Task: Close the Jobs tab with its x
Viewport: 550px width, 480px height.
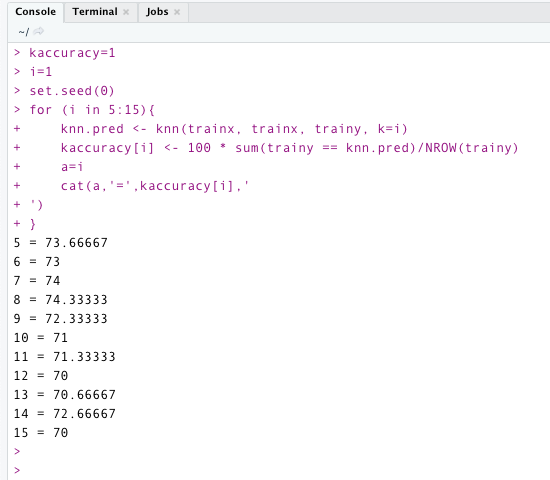Action: 177,12
